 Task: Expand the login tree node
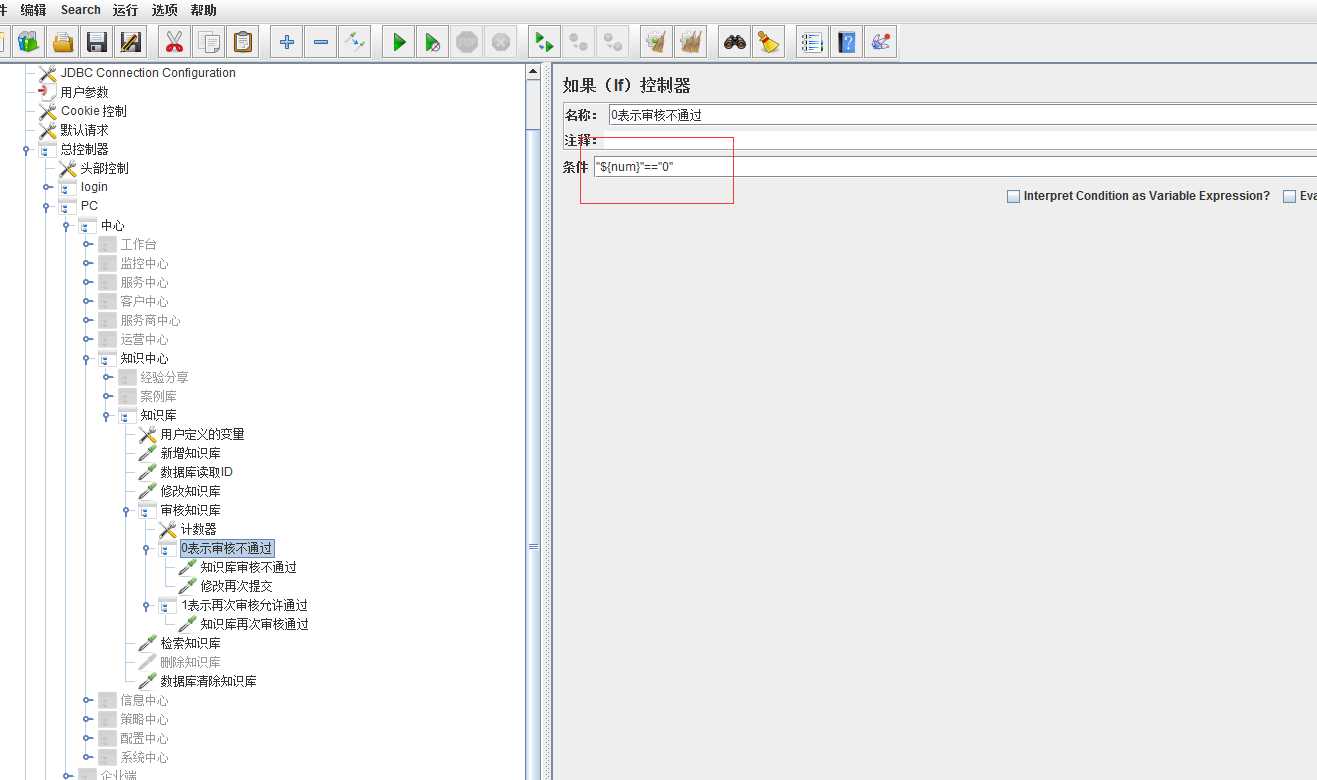tap(47, 187)
